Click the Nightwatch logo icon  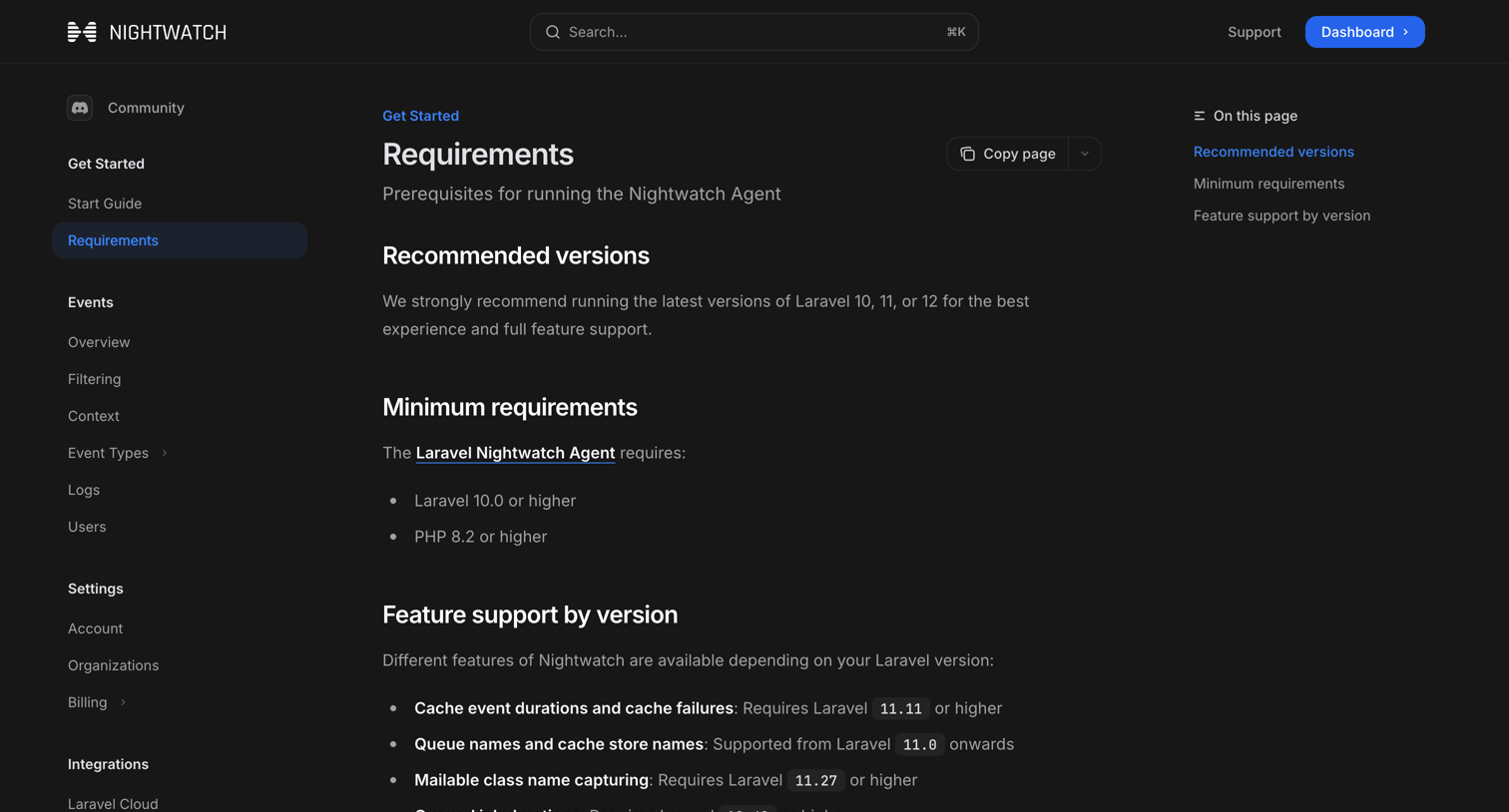tap(82, 32)
